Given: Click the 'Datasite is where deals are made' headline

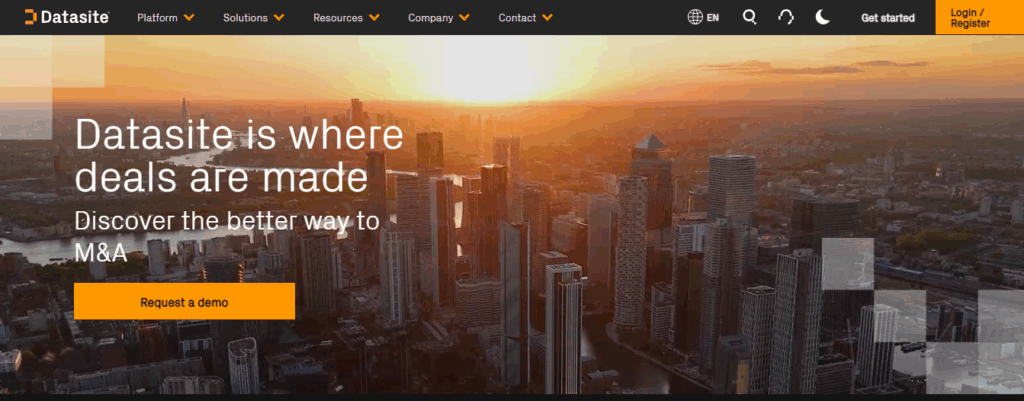Looking at the screenshot, I should point(239,156).
